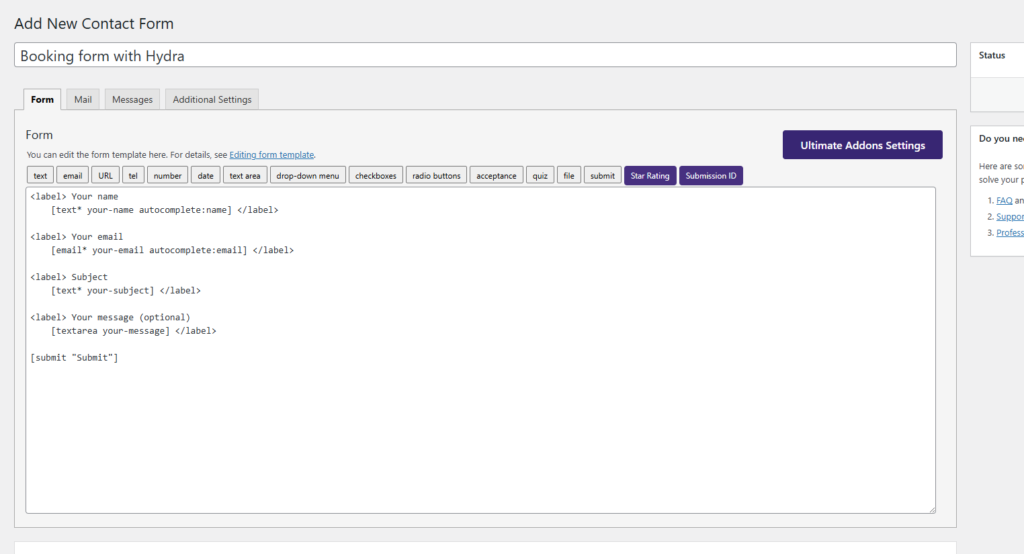Insert a file upload tag
Image resolution: width=1024 pixels, height=554 pixels.
pyautogui.click(x=569, y=176)
